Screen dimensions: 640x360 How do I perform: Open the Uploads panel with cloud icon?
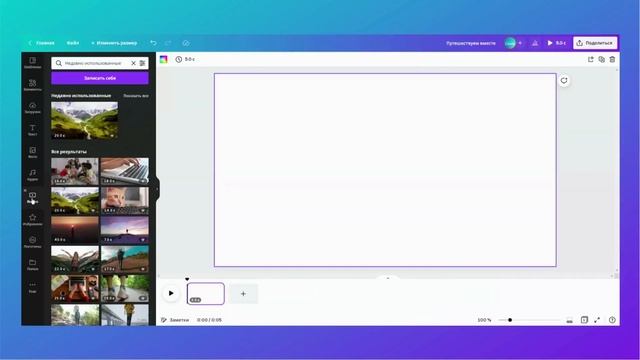(x=32, y=107)
